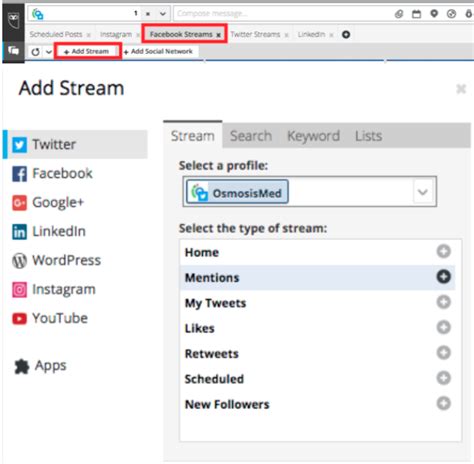The height and width of the screenshot is (464, 474).
Task: Select the Lists tab in dialog
Action: 368,136
